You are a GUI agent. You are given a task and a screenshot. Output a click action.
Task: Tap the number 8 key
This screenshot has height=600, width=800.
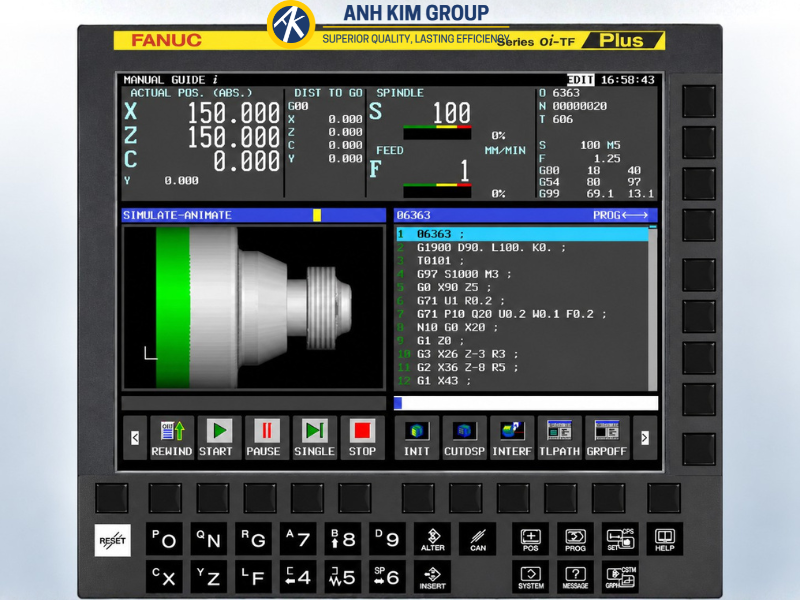point(343,539)
